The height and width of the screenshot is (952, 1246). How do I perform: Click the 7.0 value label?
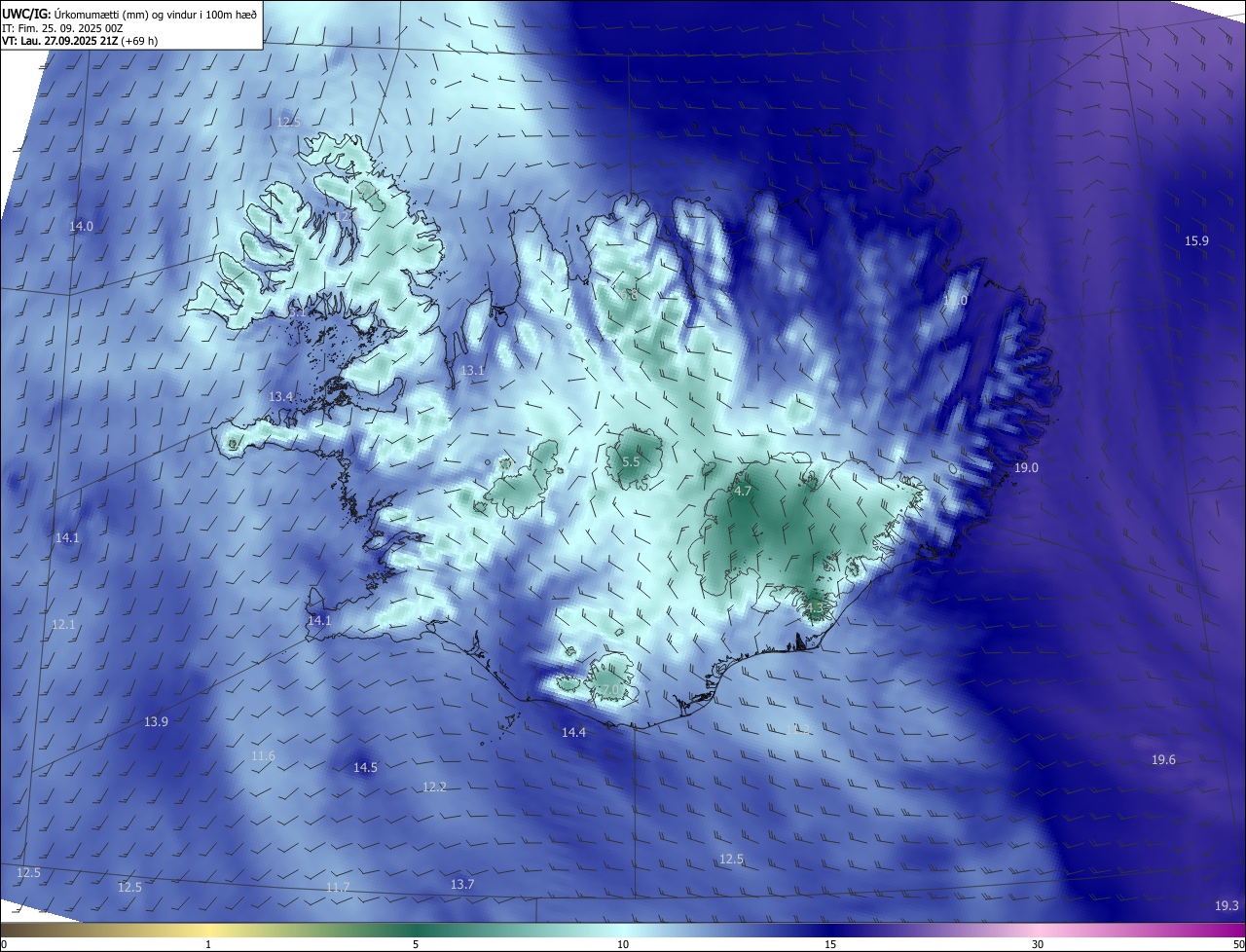(610, 689)
